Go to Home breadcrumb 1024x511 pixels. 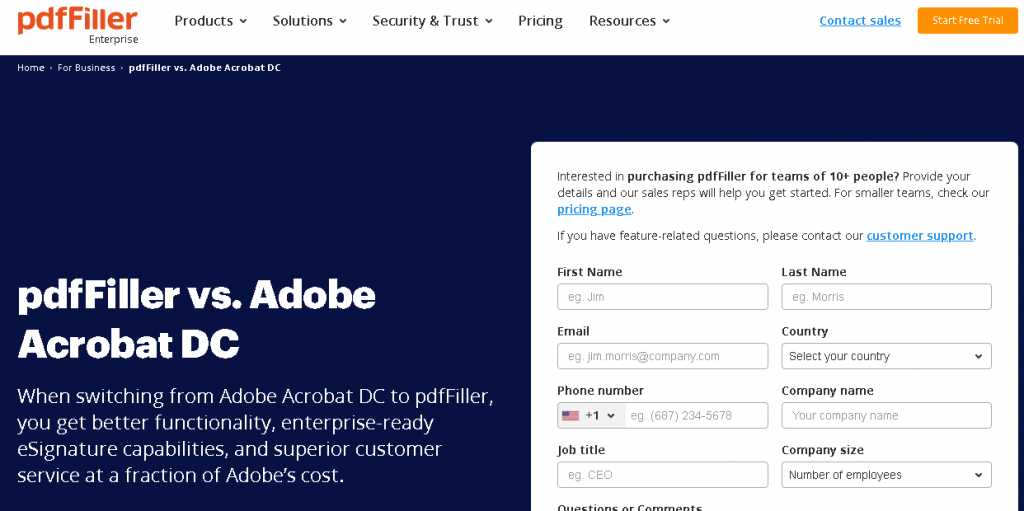31,68
